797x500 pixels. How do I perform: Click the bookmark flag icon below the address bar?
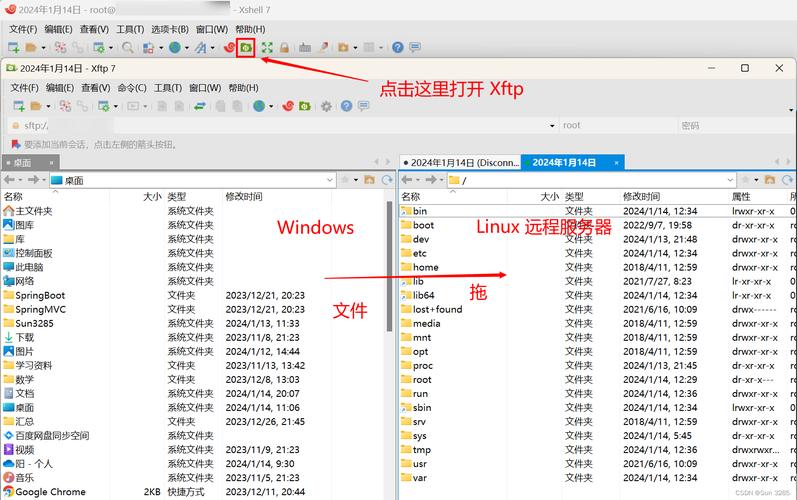(x=16, y=145)
